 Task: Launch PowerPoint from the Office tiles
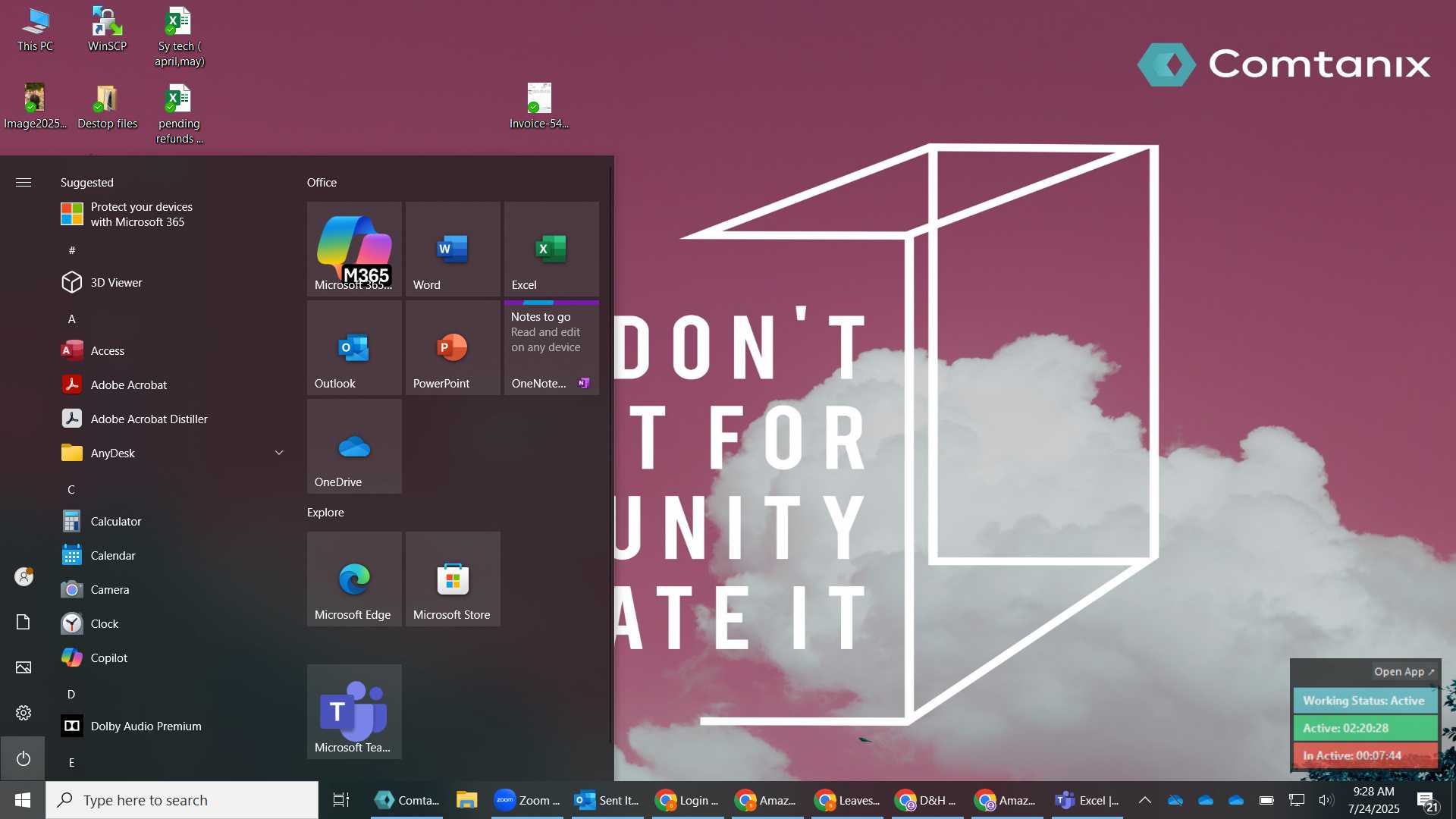(x=453, y=347)
